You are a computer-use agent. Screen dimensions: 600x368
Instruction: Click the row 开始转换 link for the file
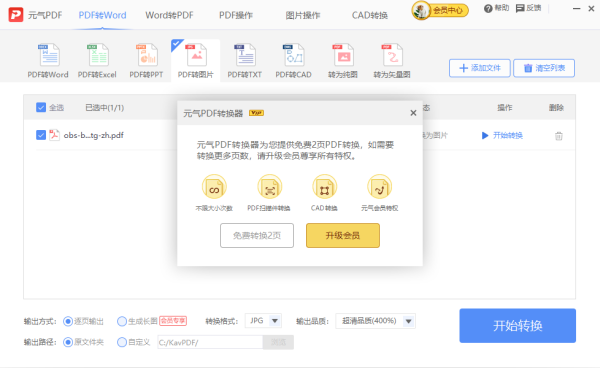(502, 135)
